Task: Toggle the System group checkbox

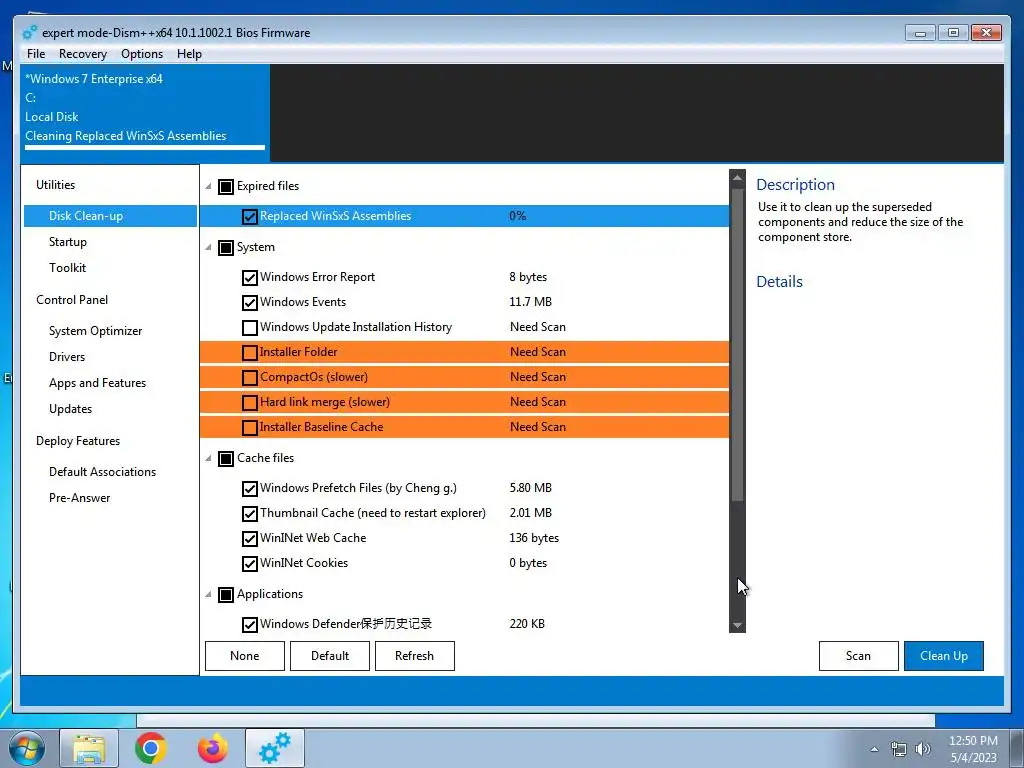Action: 226,248
